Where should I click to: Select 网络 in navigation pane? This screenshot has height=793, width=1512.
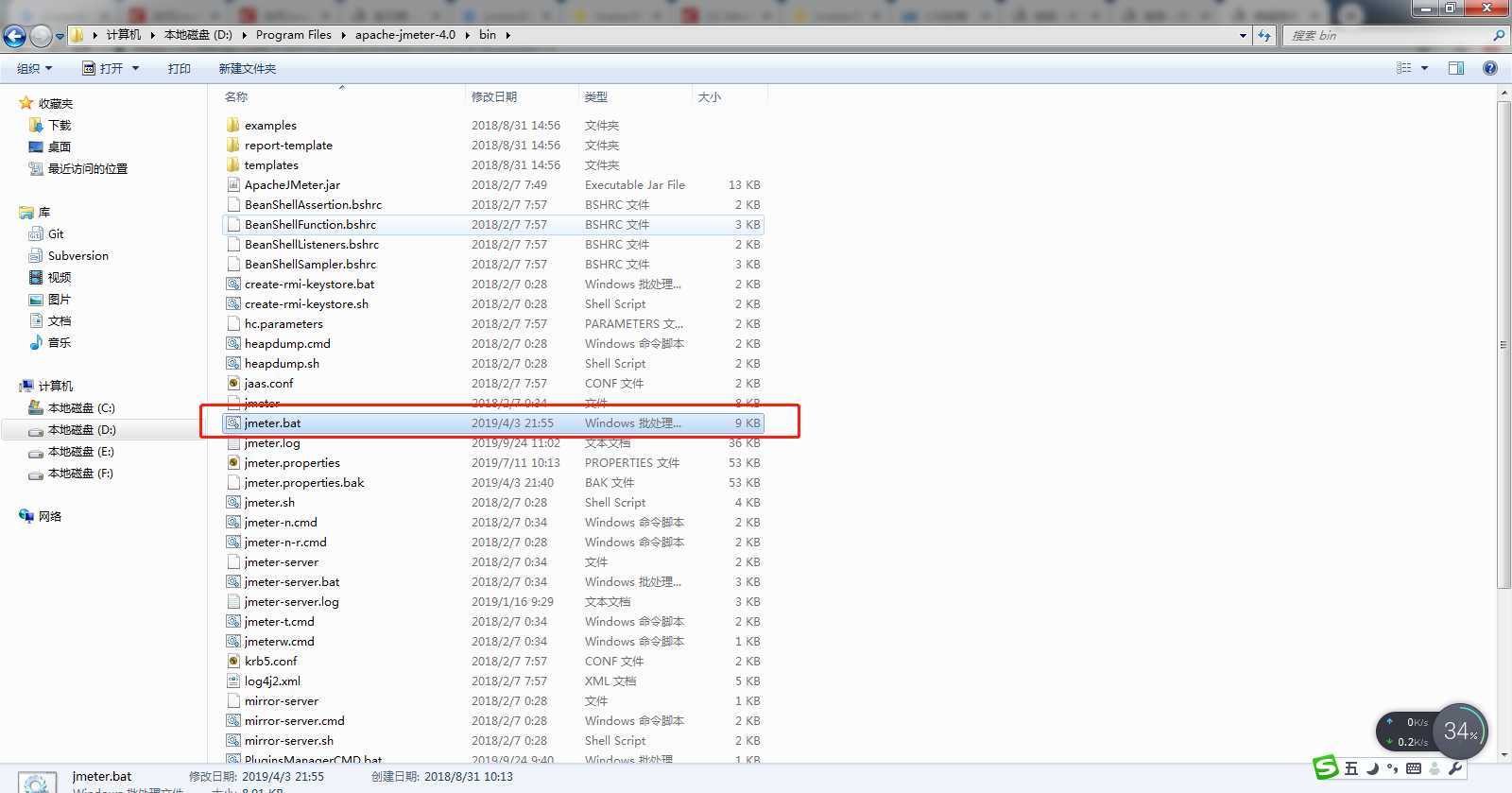click(50, 516)
